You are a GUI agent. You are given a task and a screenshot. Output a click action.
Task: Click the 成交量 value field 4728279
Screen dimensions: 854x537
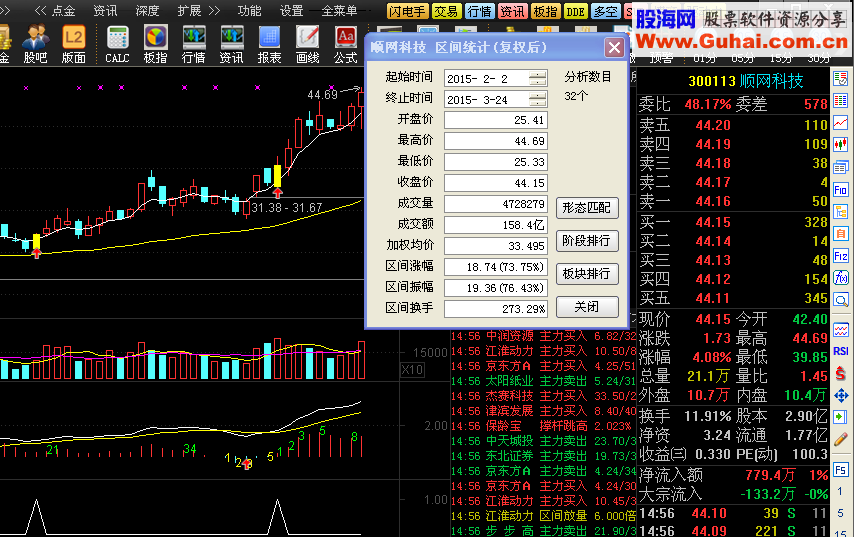[496, 204]
